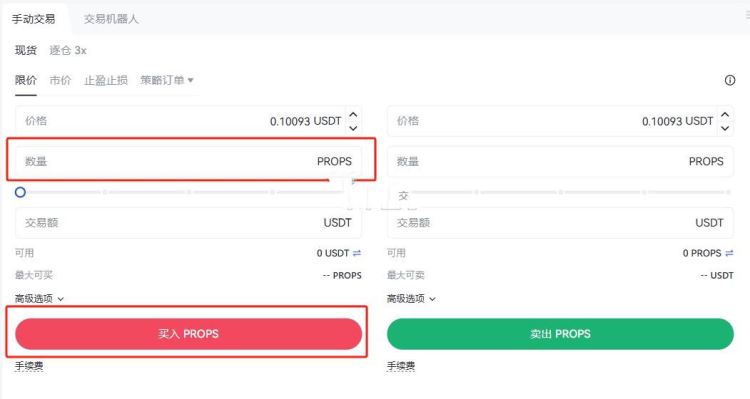The width and height of the screenshot is (750, 399).
Task: Open the order type info icon
Action: tap(729, 80)
